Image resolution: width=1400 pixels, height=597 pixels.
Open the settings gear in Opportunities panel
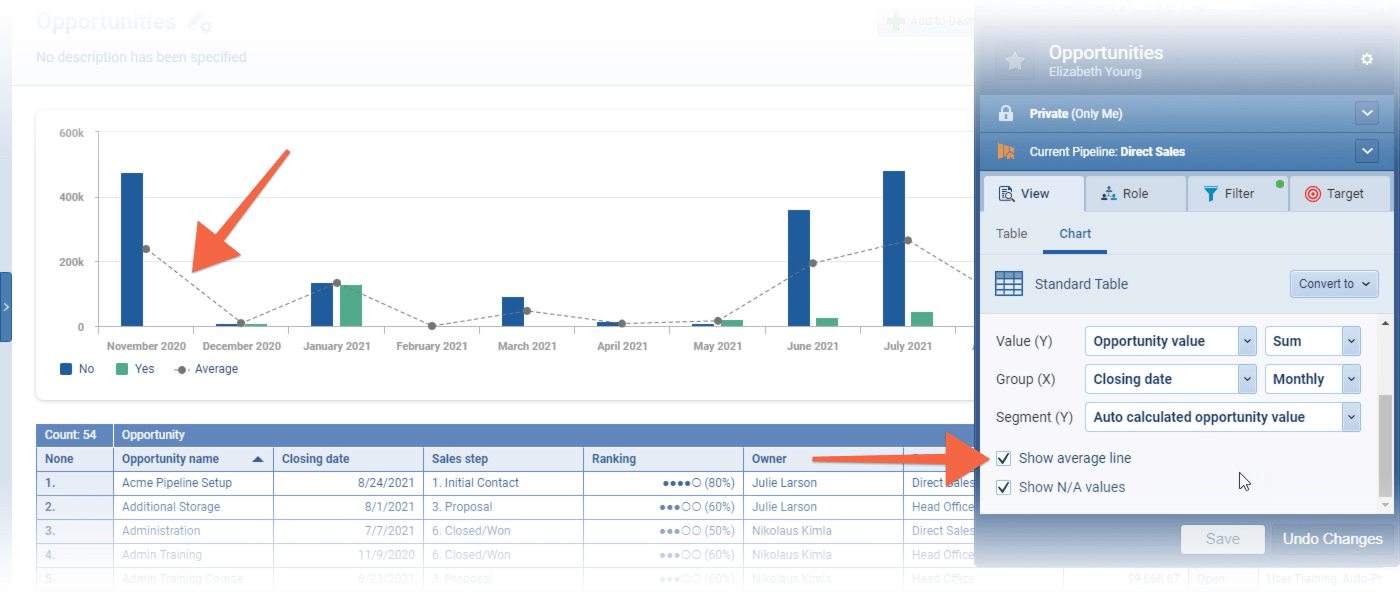[1367, 60]
